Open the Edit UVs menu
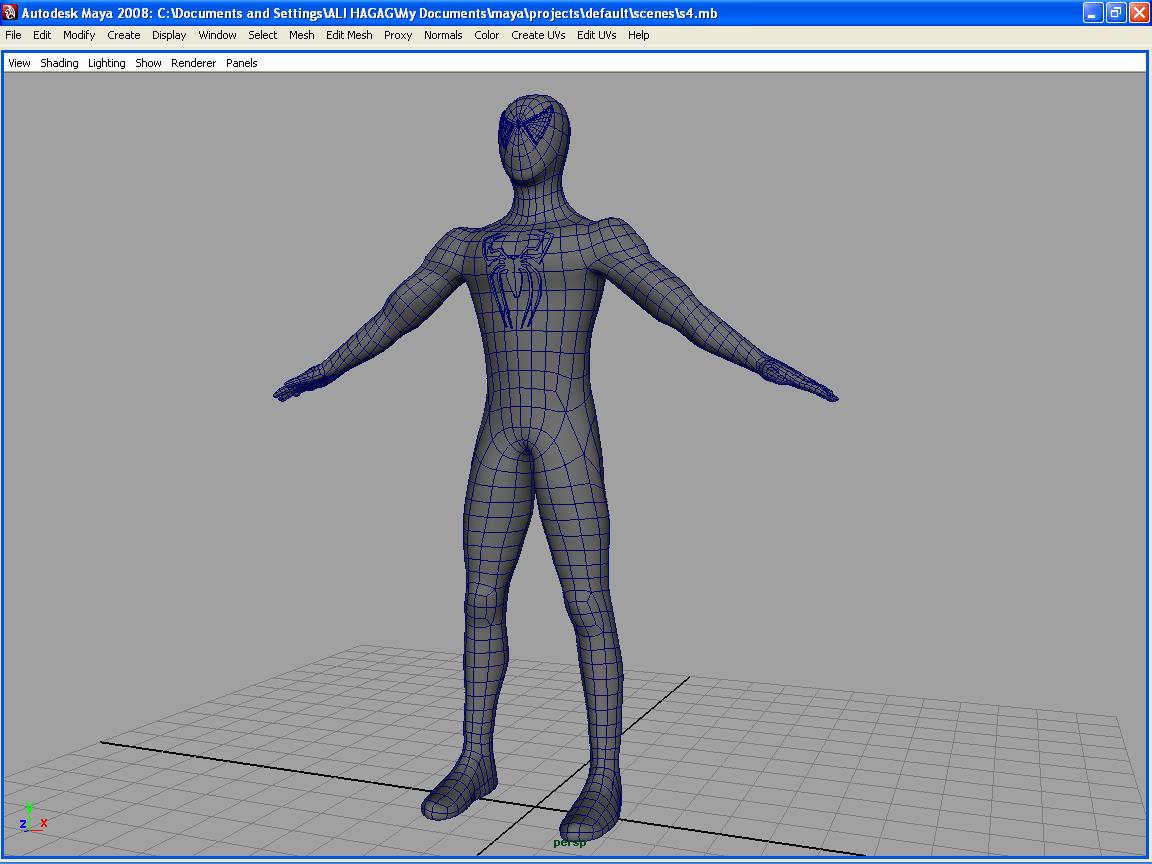The height and width of the screenshot is (864, 1152). pos(597,35)
